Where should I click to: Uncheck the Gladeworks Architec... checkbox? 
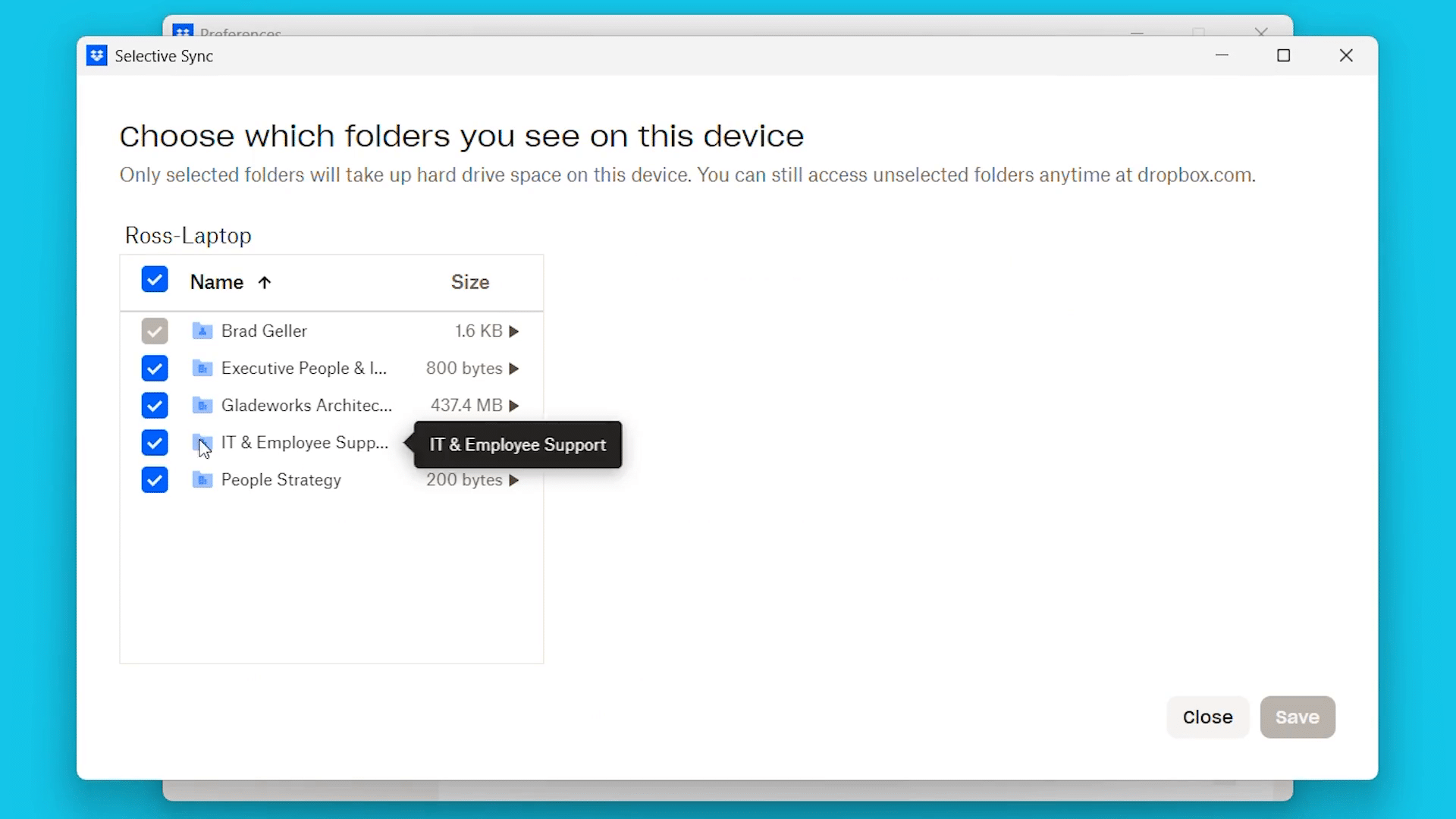tap(155, 406)
